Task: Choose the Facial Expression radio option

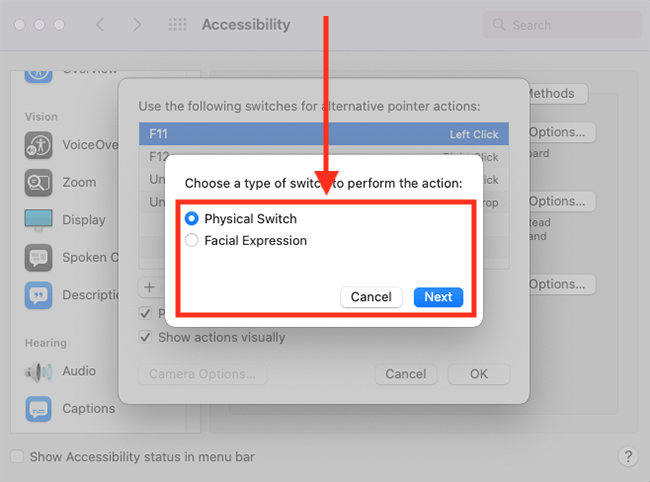Action: click(x=192, y=240)
